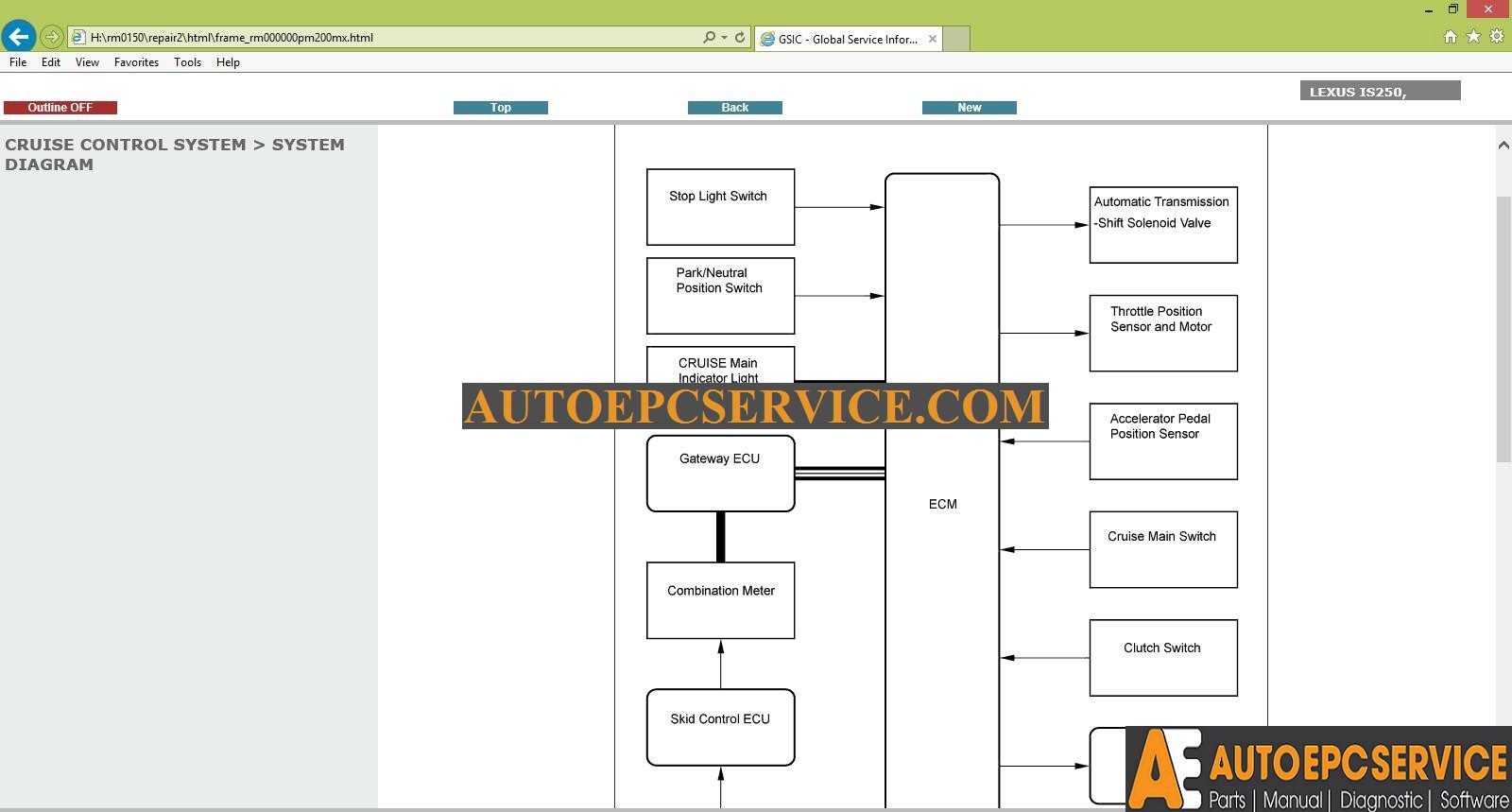The height and width of the screenshot is (812, 1512).
Task: Restore down the browser window
Action: (x=1453, y=9)
